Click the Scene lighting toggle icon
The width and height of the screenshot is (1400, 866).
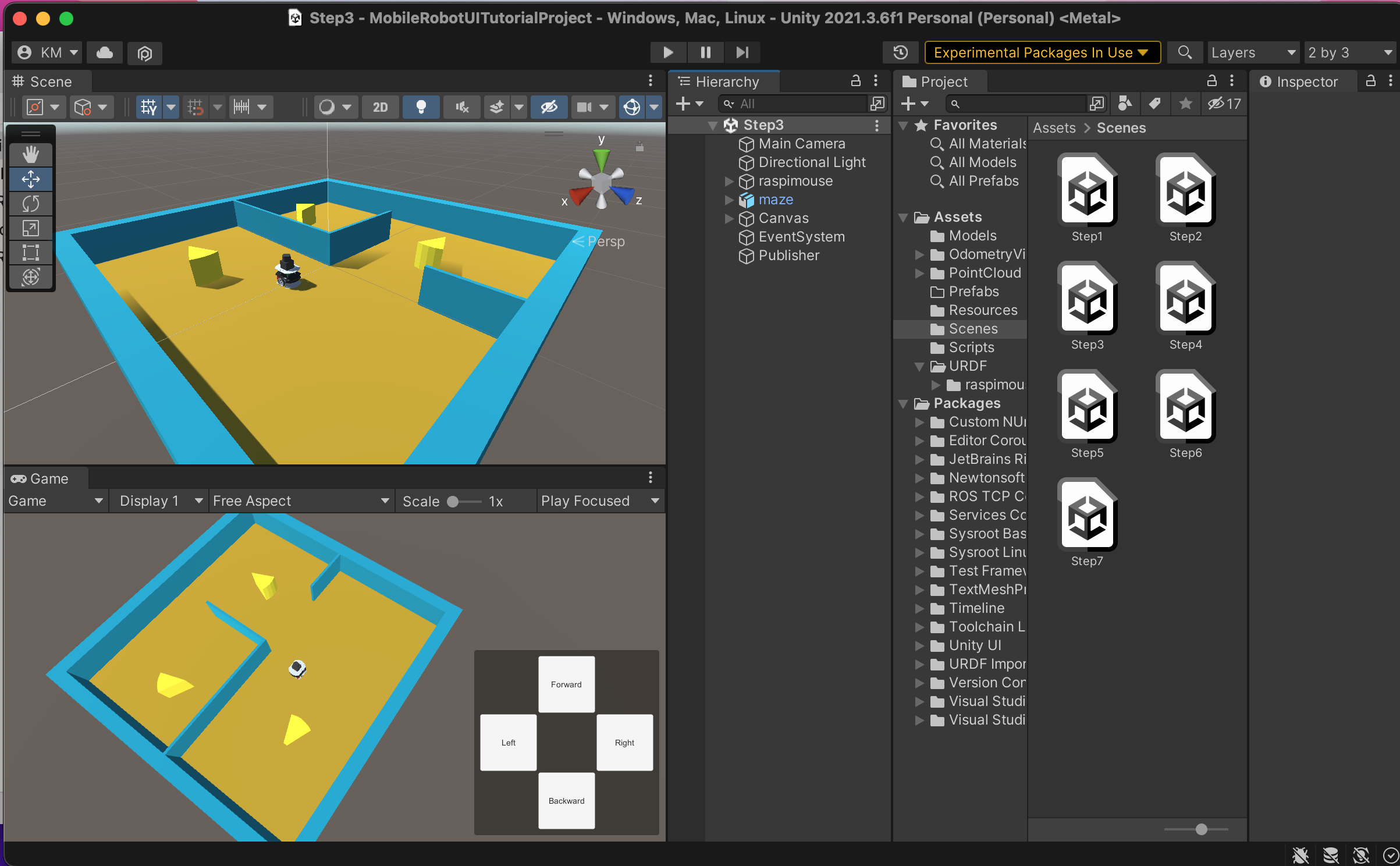tap(420, 107)
